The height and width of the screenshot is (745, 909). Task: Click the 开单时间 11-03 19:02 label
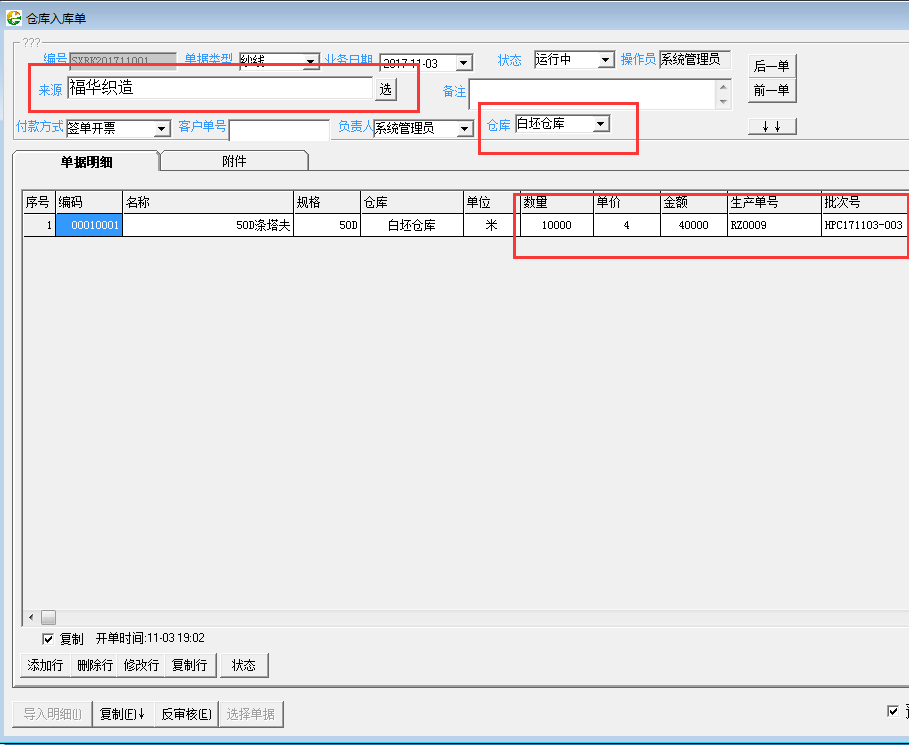pyautogui.click(x=150, y=638)
